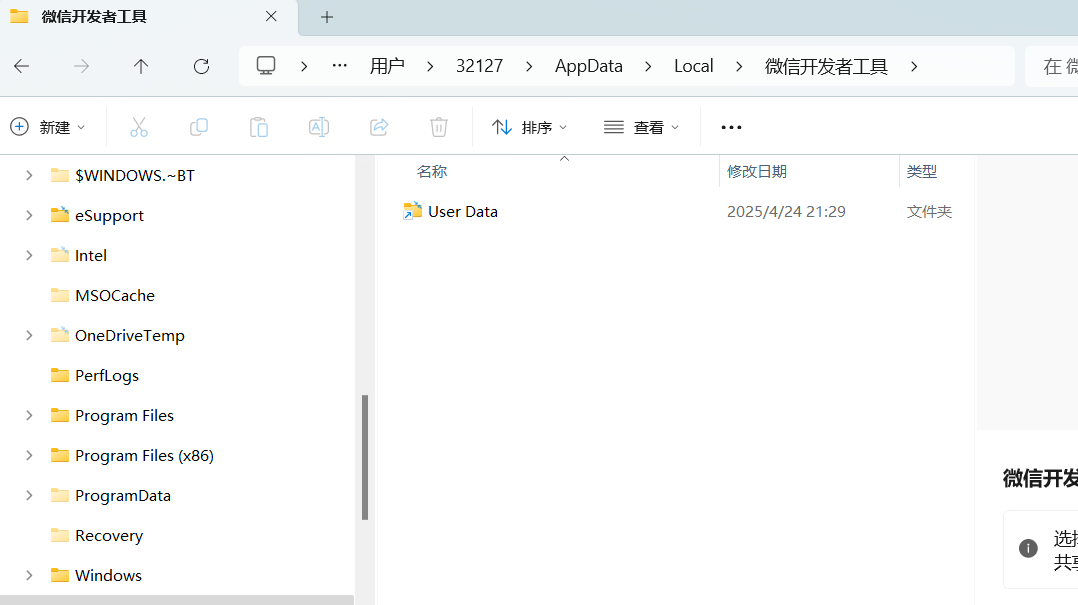
Task: Open the 新建 dropdown menu
Action: click(48, 127)
